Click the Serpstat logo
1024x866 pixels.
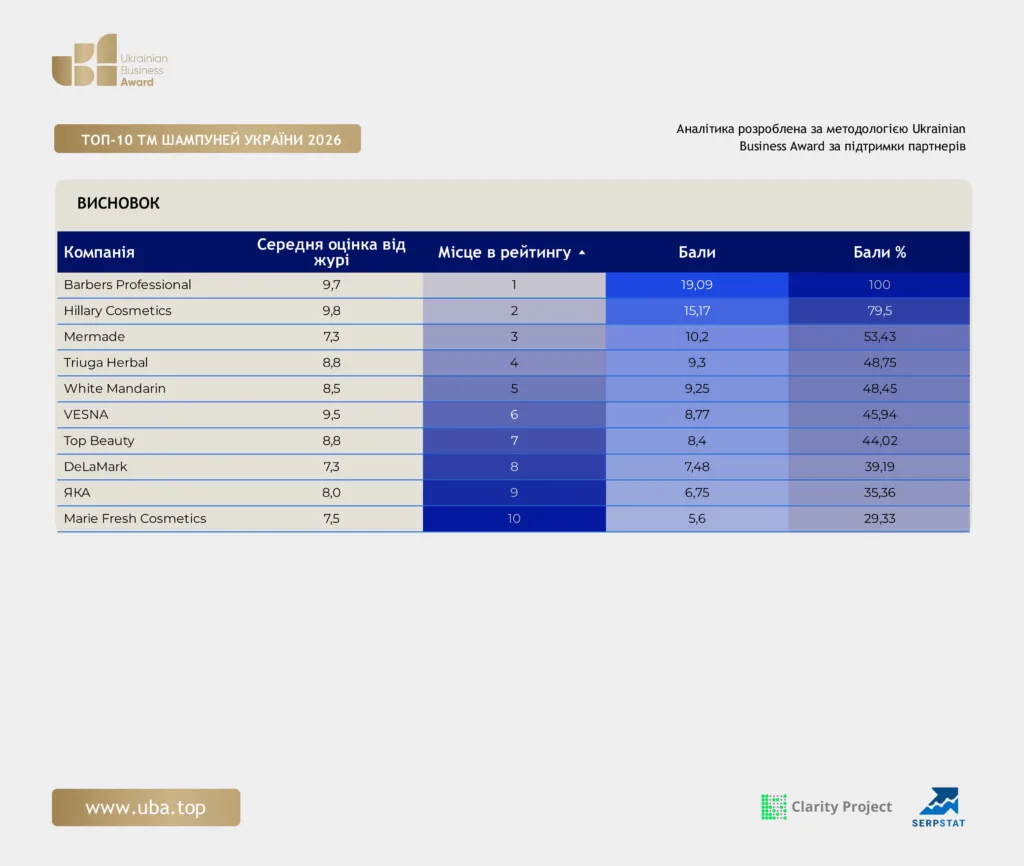(x=938, y=807)
